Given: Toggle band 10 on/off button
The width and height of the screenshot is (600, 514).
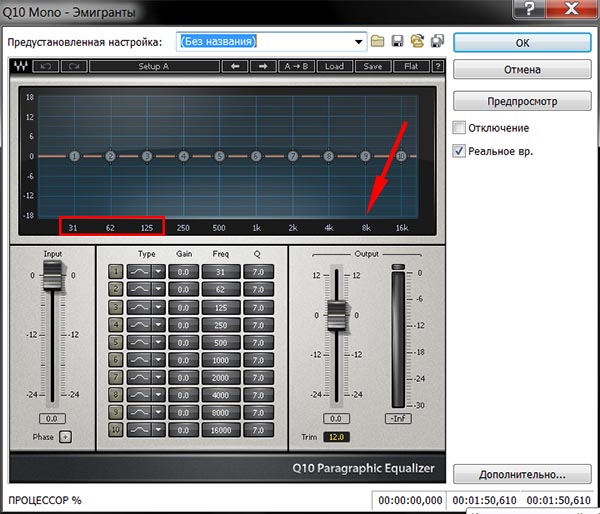Looking at the screenshot, I should tap(116, 430).
